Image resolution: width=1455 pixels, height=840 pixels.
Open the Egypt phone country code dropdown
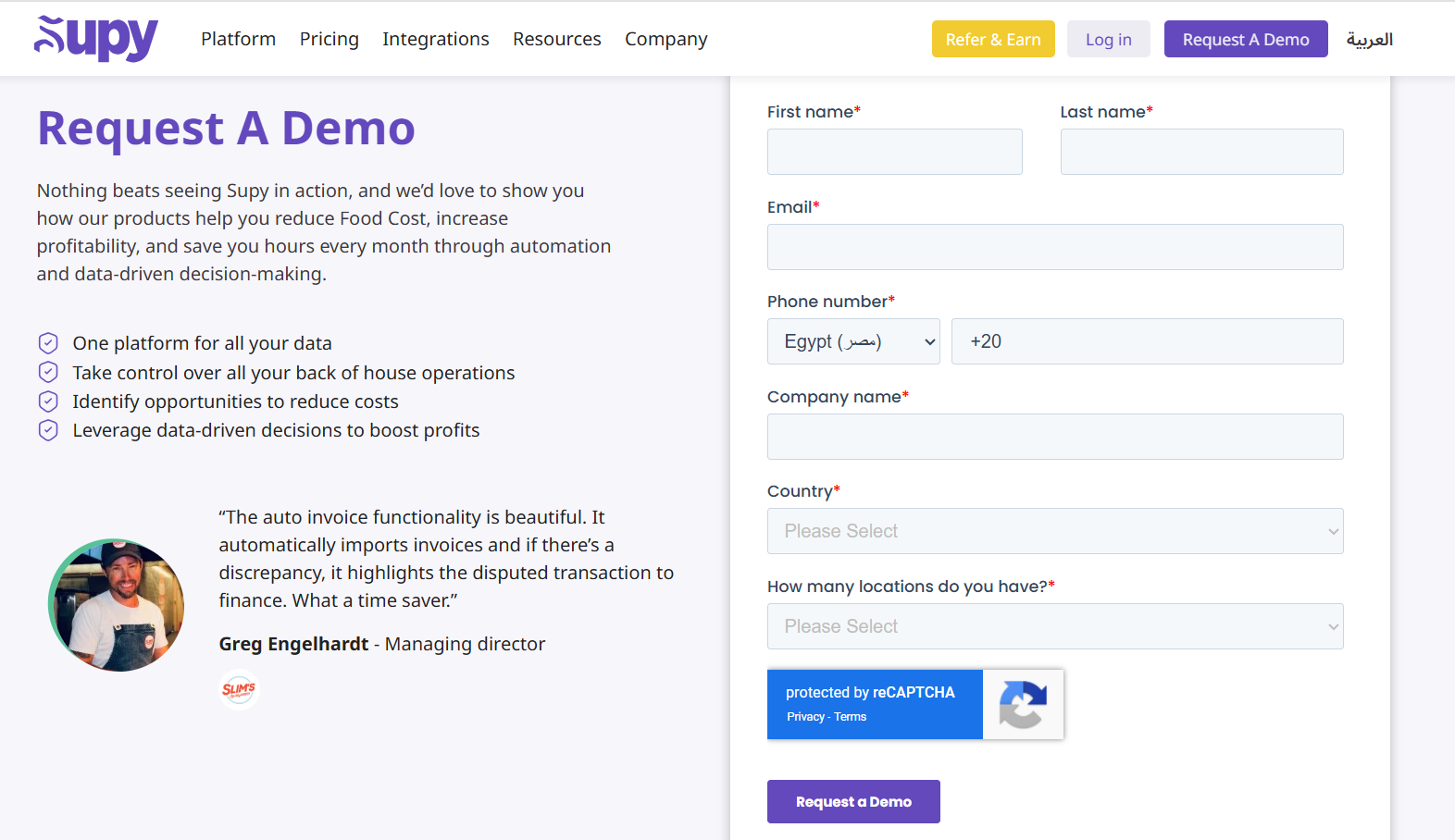[852, 341]
